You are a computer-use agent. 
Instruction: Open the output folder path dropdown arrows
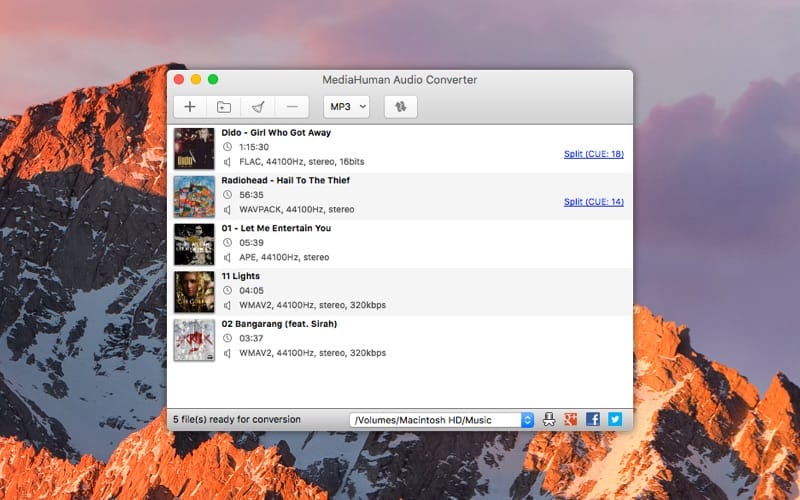pos(528,420)
